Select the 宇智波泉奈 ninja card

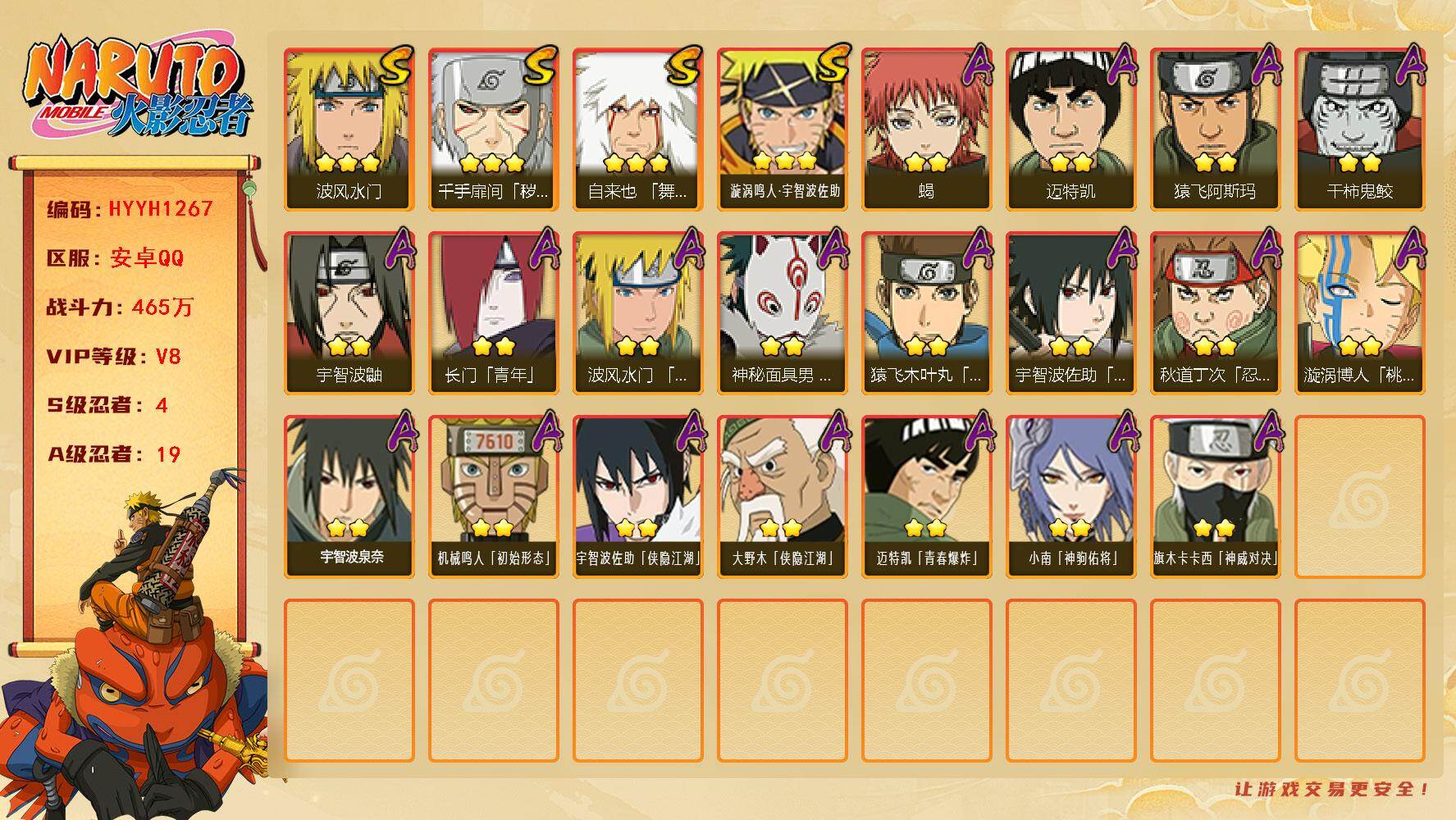point(349,497)
